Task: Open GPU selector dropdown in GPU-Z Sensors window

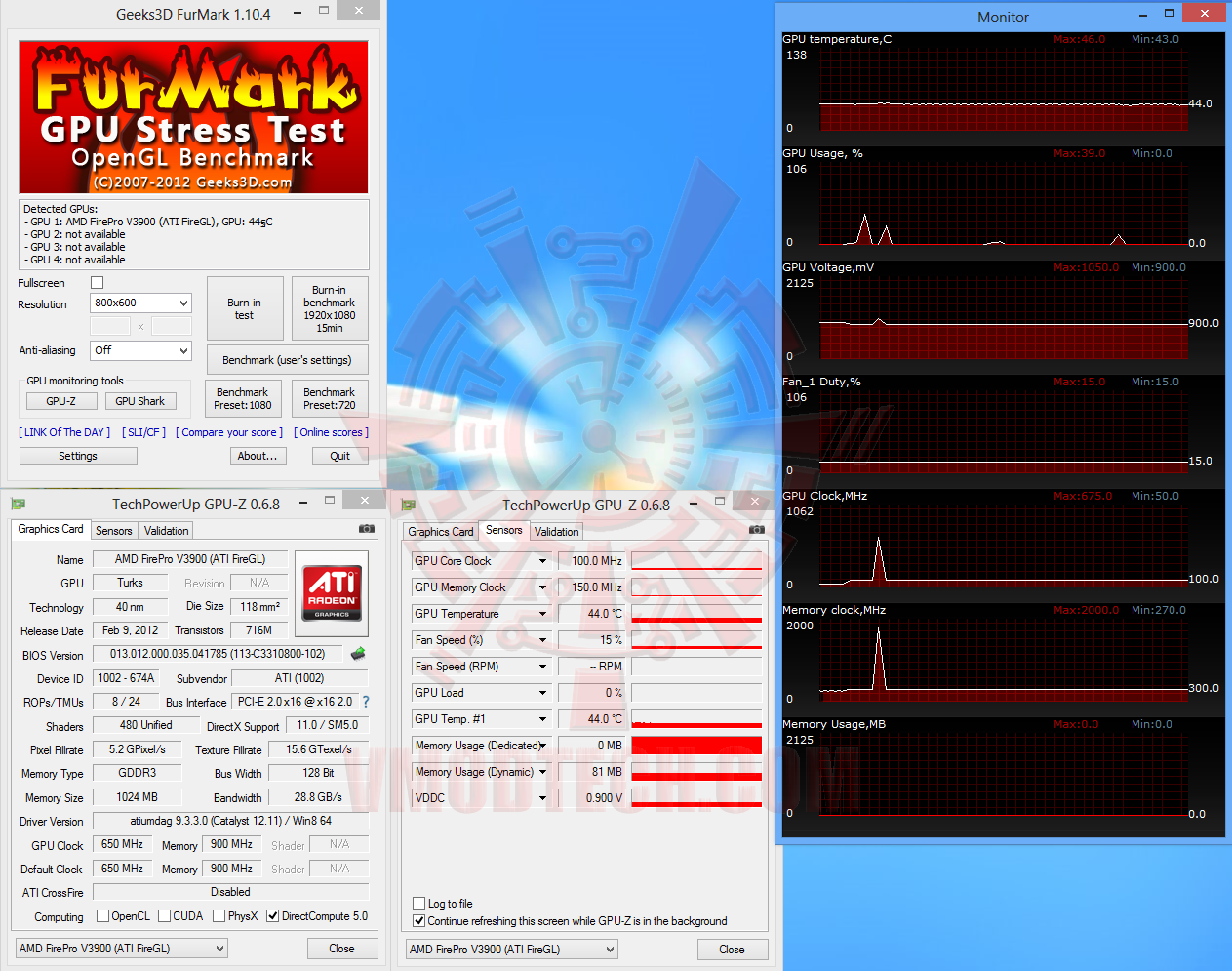Action: [x=512, y=950]
